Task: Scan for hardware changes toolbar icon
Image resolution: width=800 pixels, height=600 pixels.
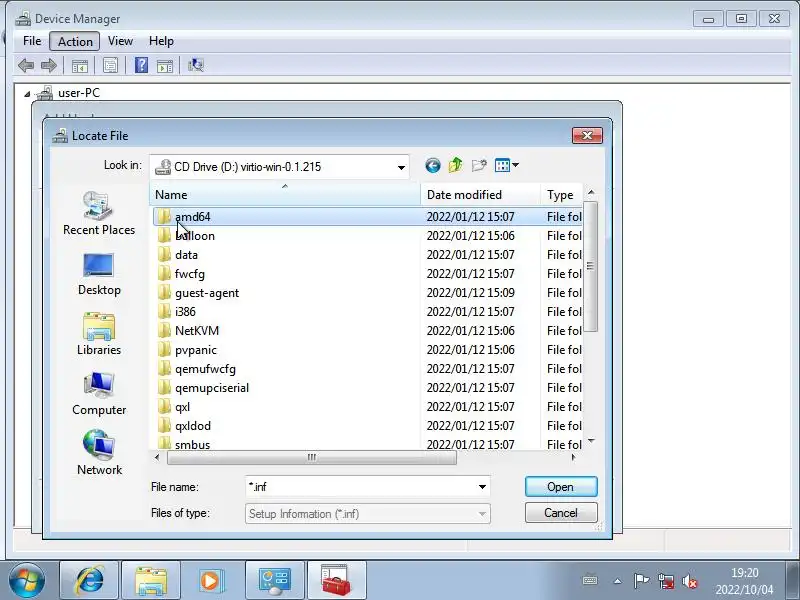Action: pos(196,65)
